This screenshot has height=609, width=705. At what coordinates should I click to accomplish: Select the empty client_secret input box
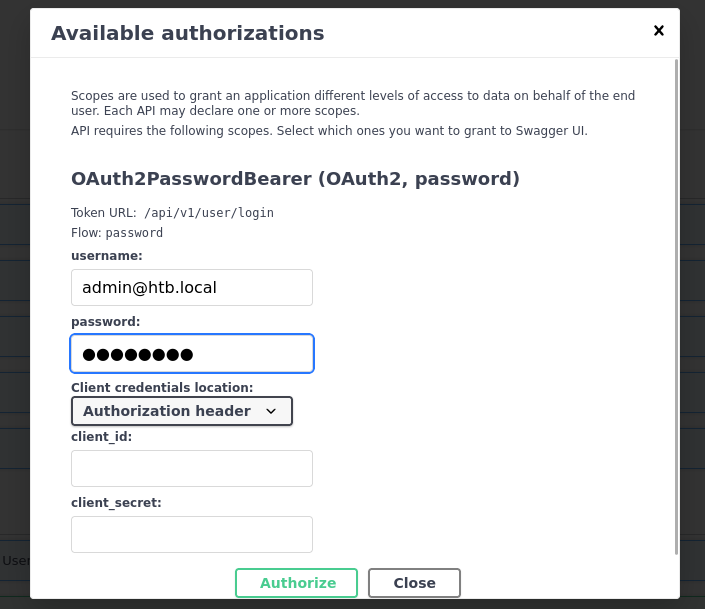click(192, 534)
